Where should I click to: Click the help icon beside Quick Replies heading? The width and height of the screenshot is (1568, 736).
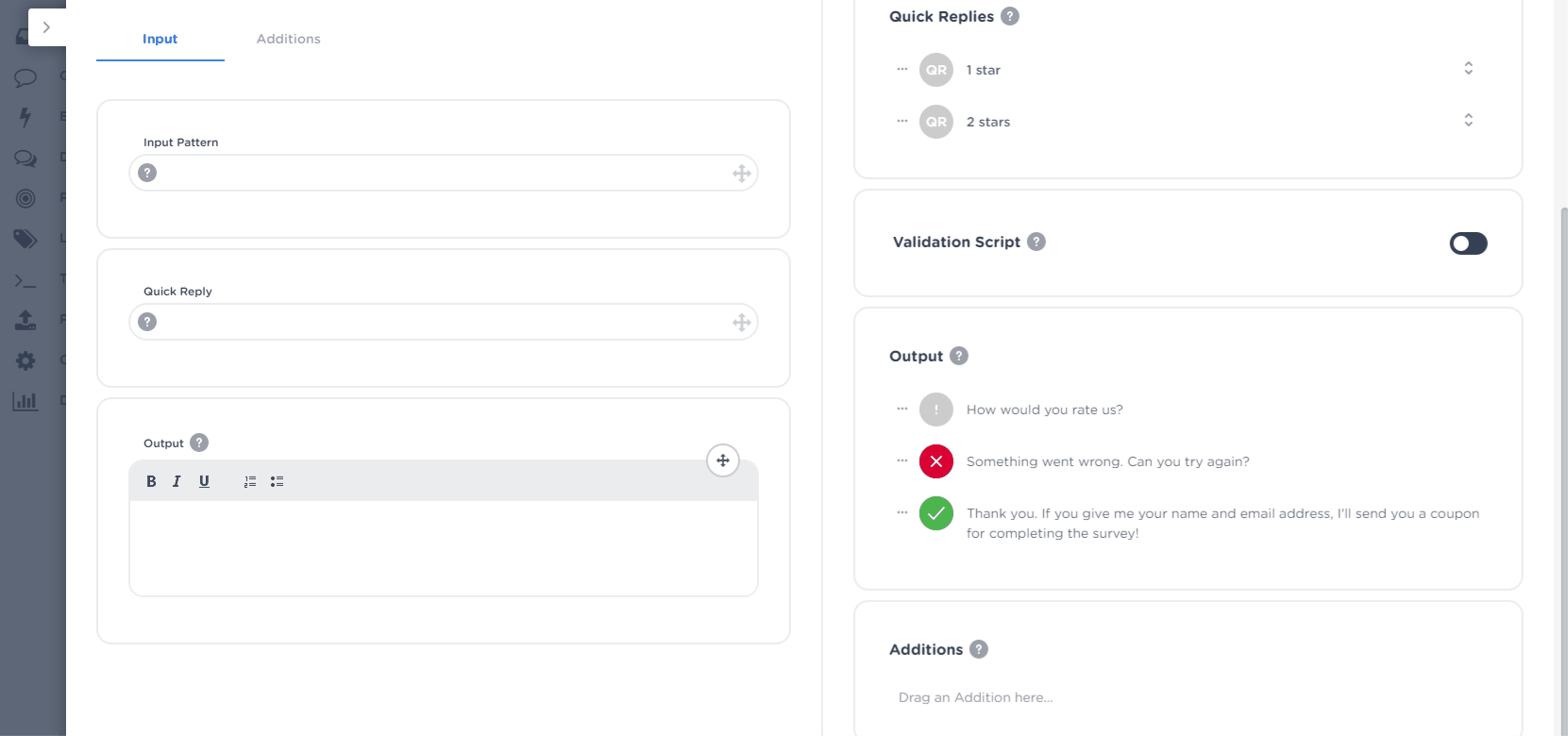tap(1010, 16)
